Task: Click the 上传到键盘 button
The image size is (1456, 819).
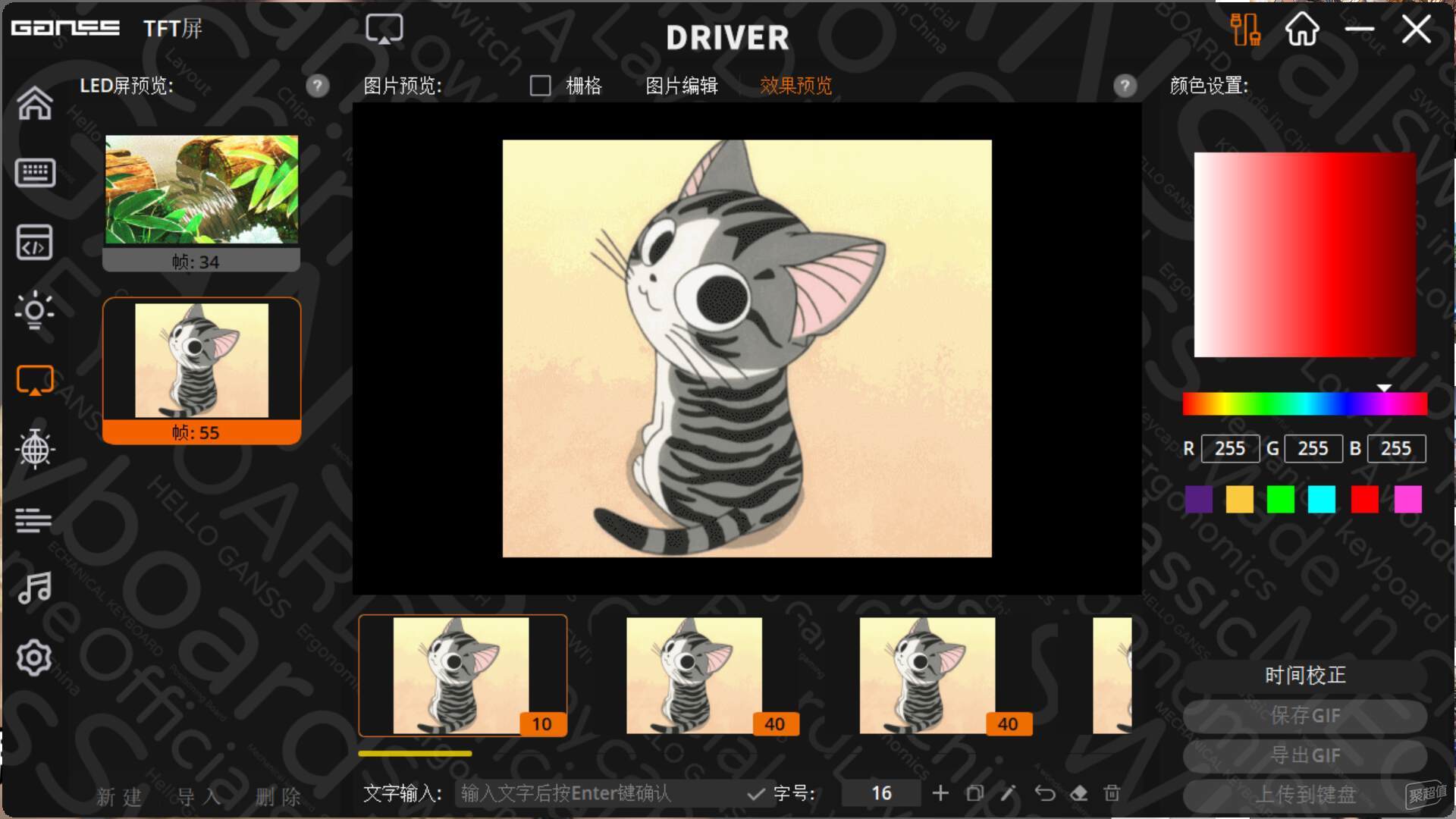Action: [x=1304, y=795]
